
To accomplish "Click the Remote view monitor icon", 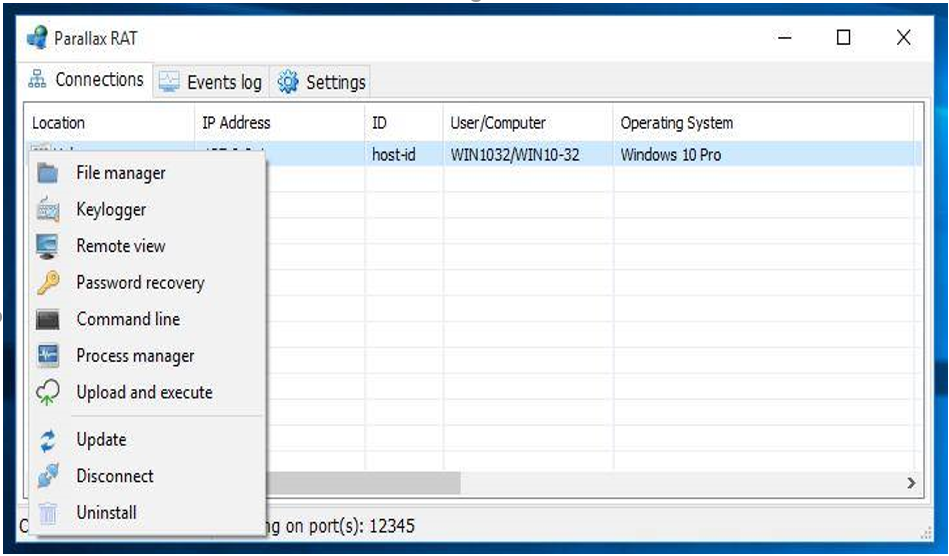I will click(47, 246).
